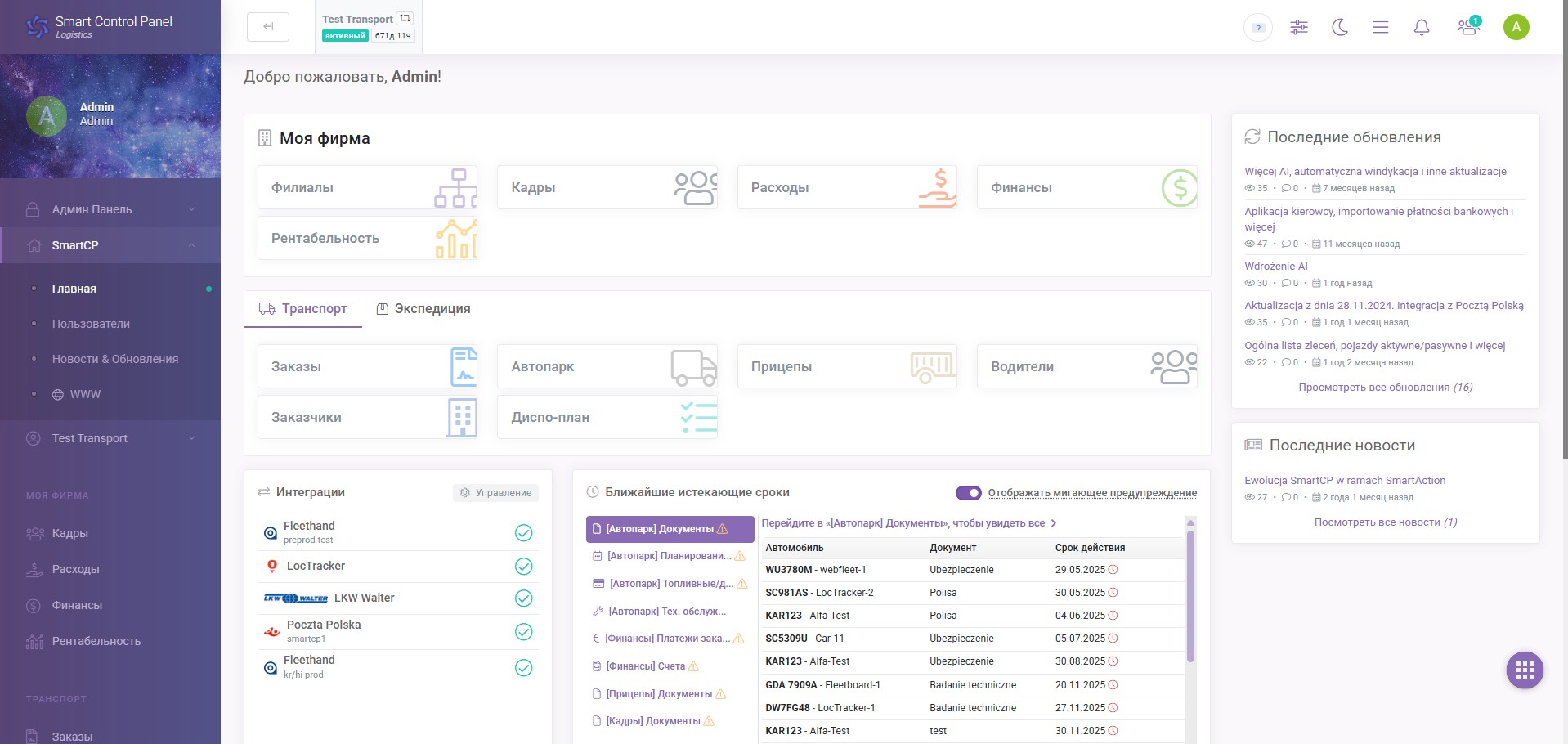Open the sliders filter icon in top bar

coord(1298,27)
